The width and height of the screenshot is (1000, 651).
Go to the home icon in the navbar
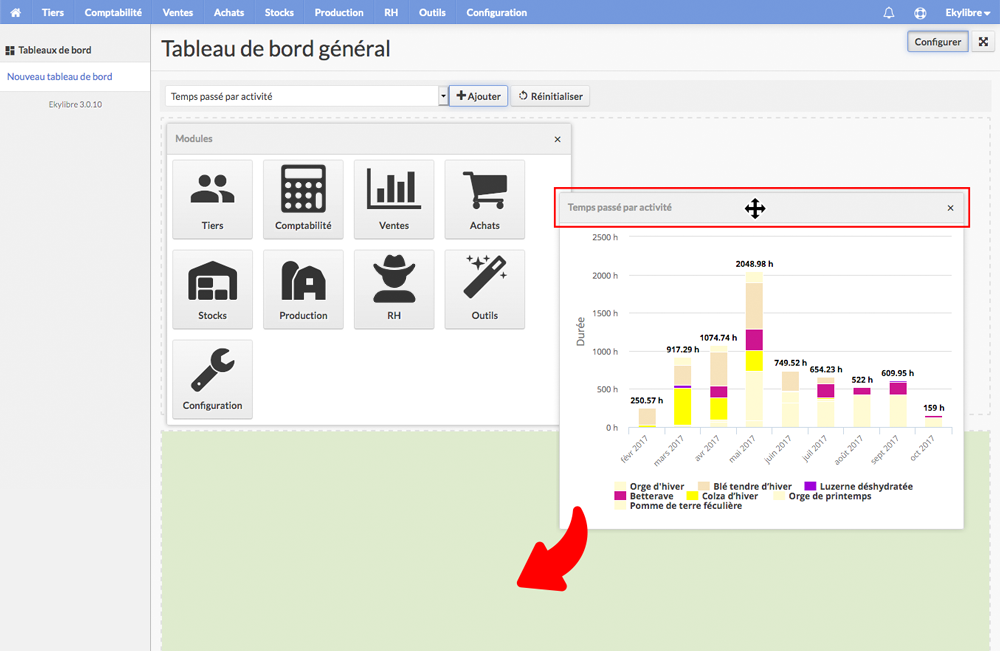15,12
